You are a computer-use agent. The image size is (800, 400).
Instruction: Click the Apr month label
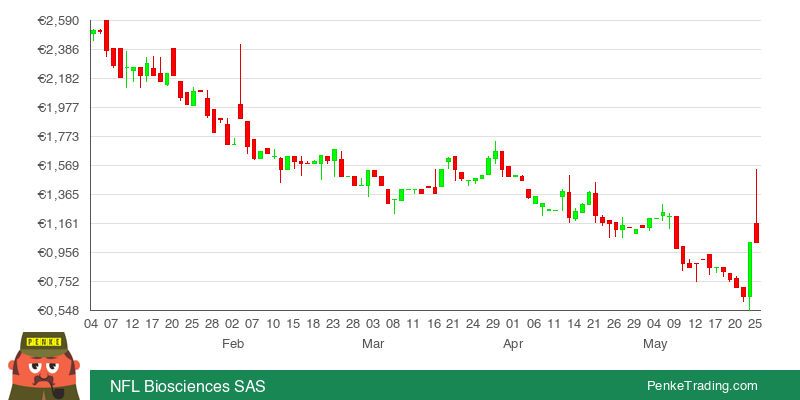[513, 344]
